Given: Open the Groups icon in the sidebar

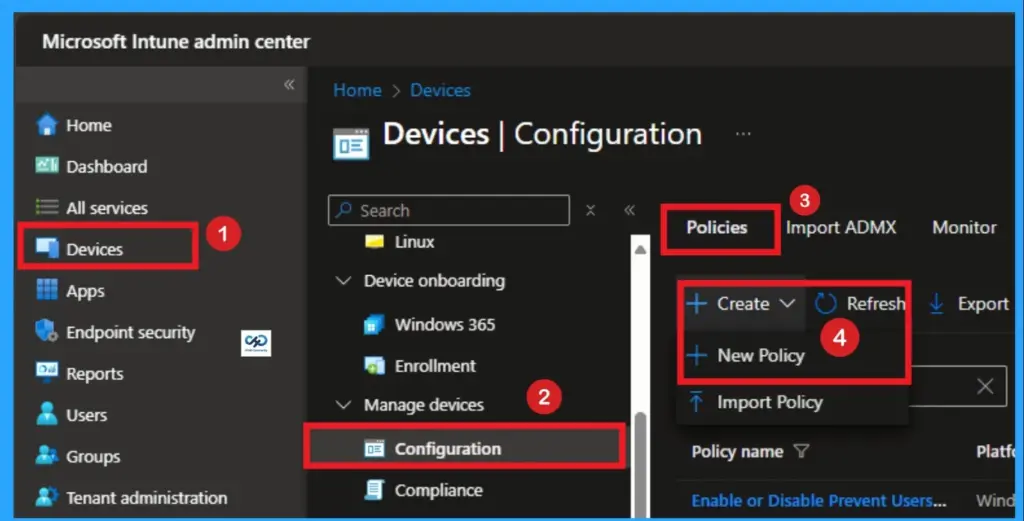Looking at the screenshot, I should [x=47, y=456].
